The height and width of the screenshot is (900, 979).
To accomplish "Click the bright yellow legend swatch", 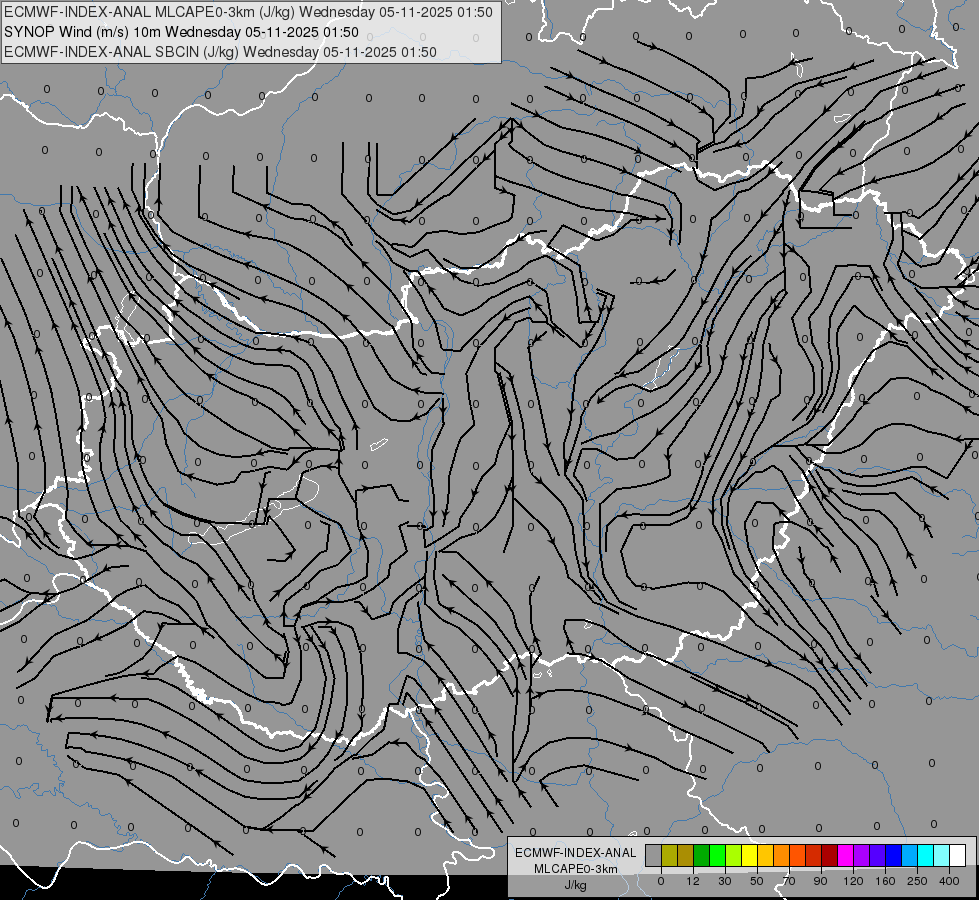I will (749, 856).
